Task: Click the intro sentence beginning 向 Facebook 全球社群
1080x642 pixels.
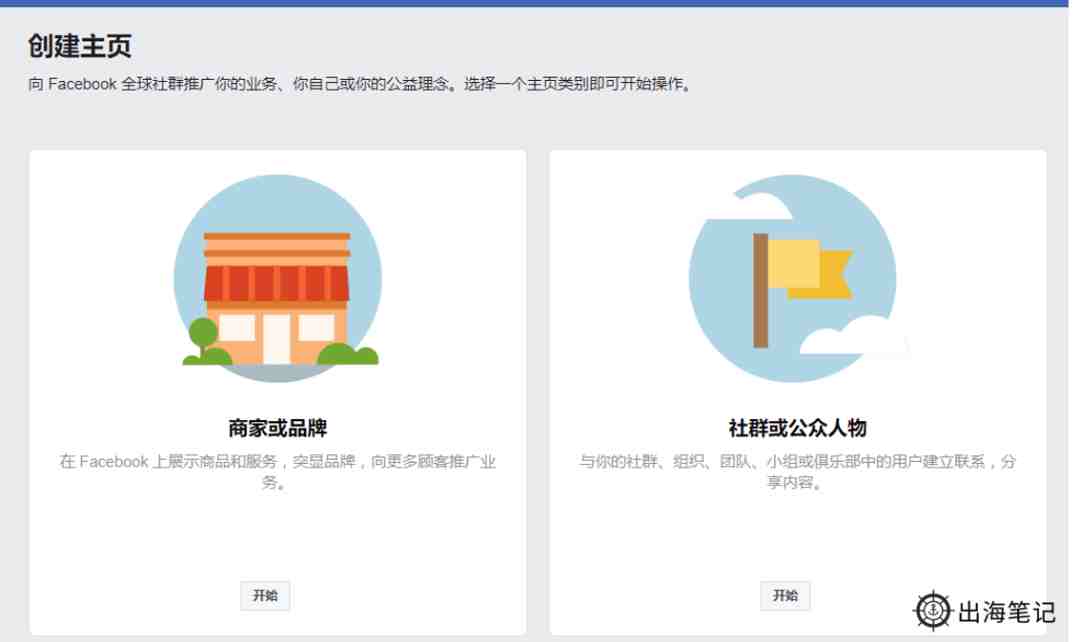Action: pyautogui.click(x=360, y=84)
